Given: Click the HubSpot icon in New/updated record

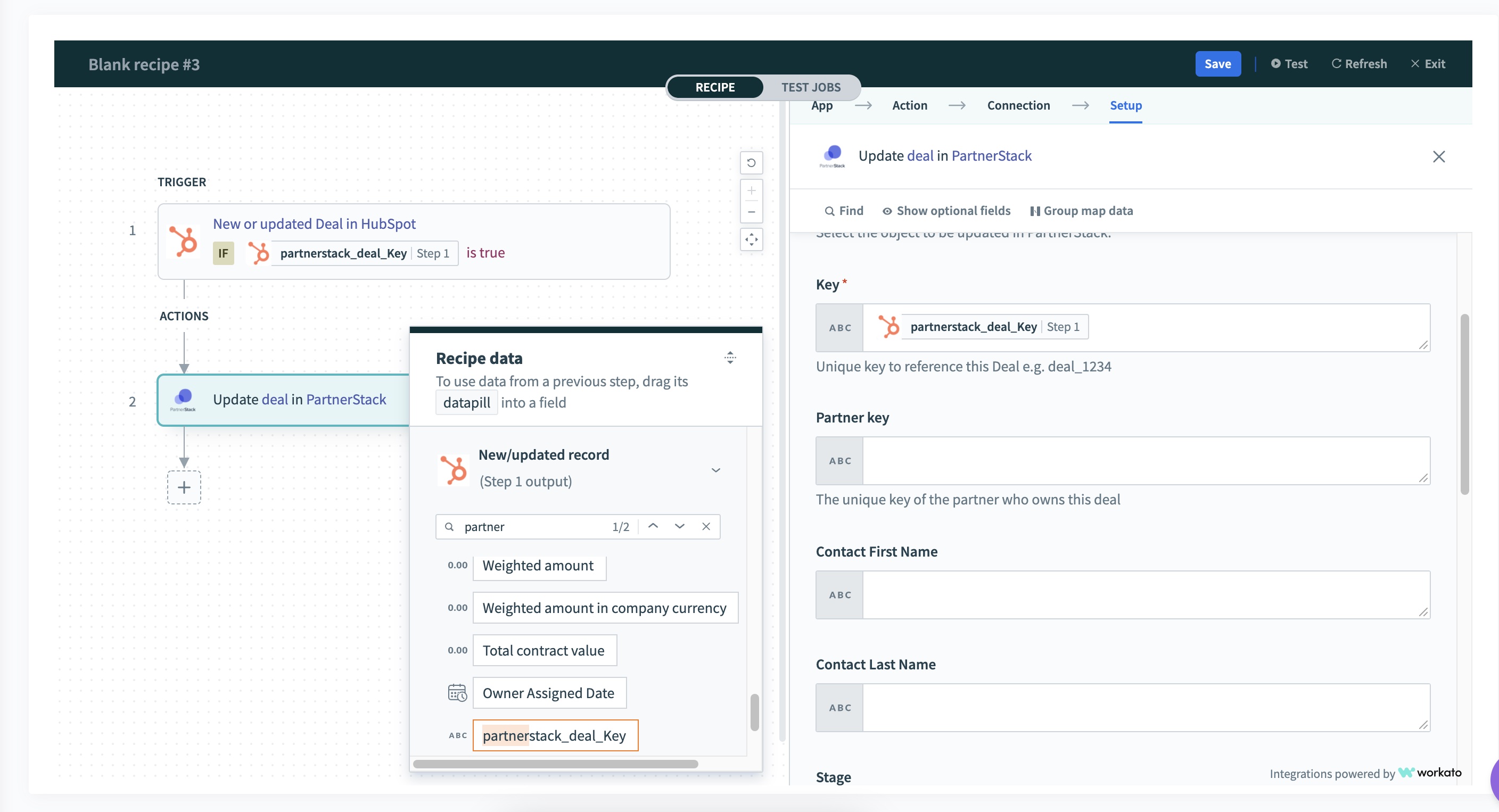Looking at the screenshot, I should [454, 469].
